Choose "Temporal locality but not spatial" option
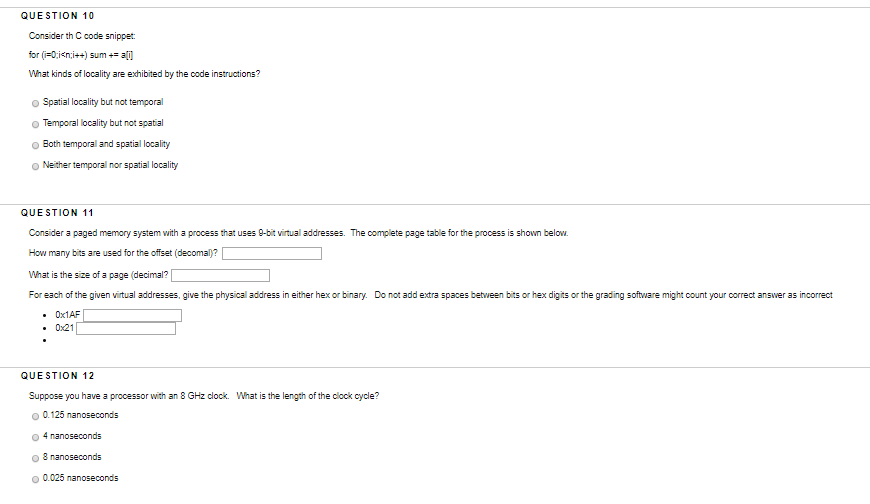This screenshot has height=504, width=870. 37,123
